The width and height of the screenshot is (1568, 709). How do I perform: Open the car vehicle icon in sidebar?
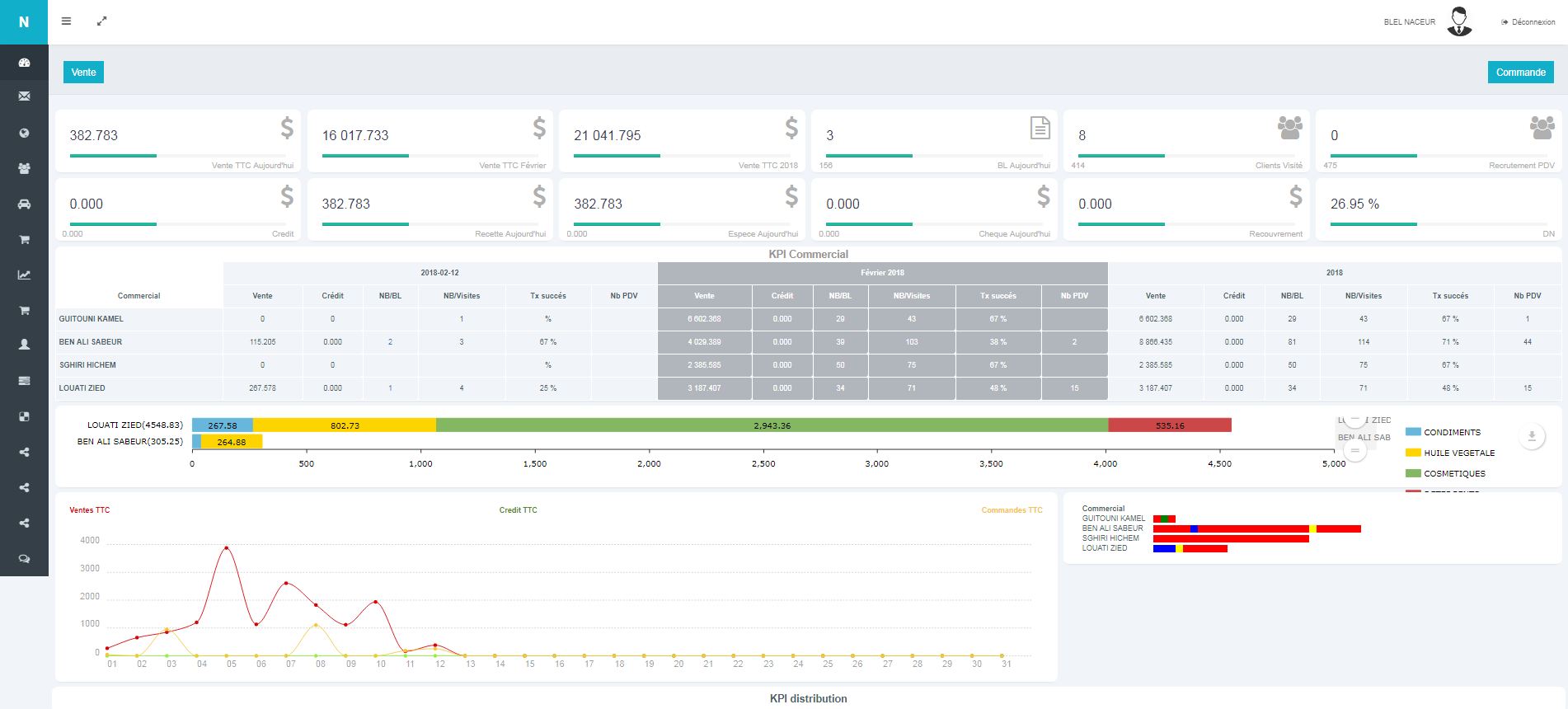point(24,204)
